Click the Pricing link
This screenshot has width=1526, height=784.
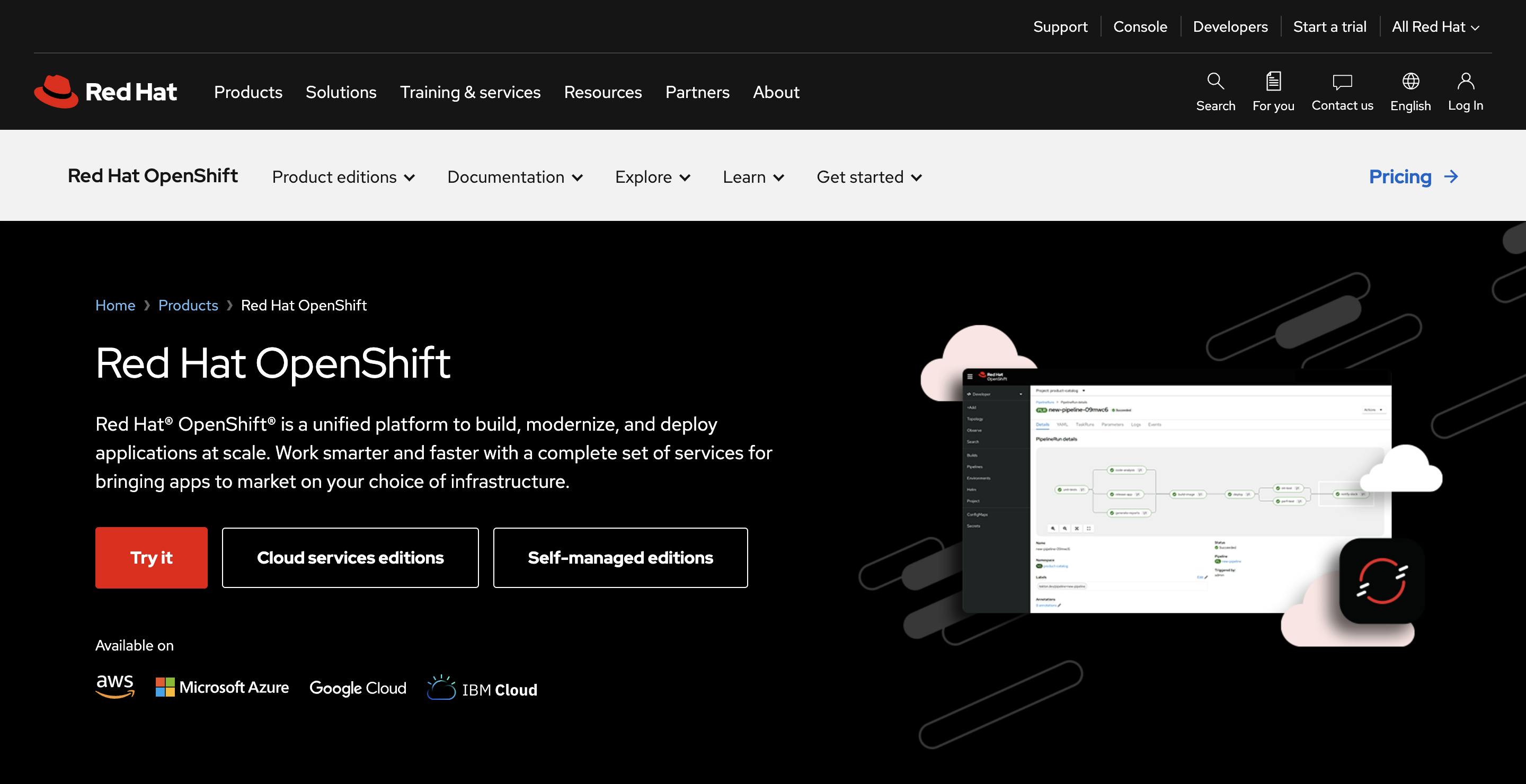(x=1414, y=176)
